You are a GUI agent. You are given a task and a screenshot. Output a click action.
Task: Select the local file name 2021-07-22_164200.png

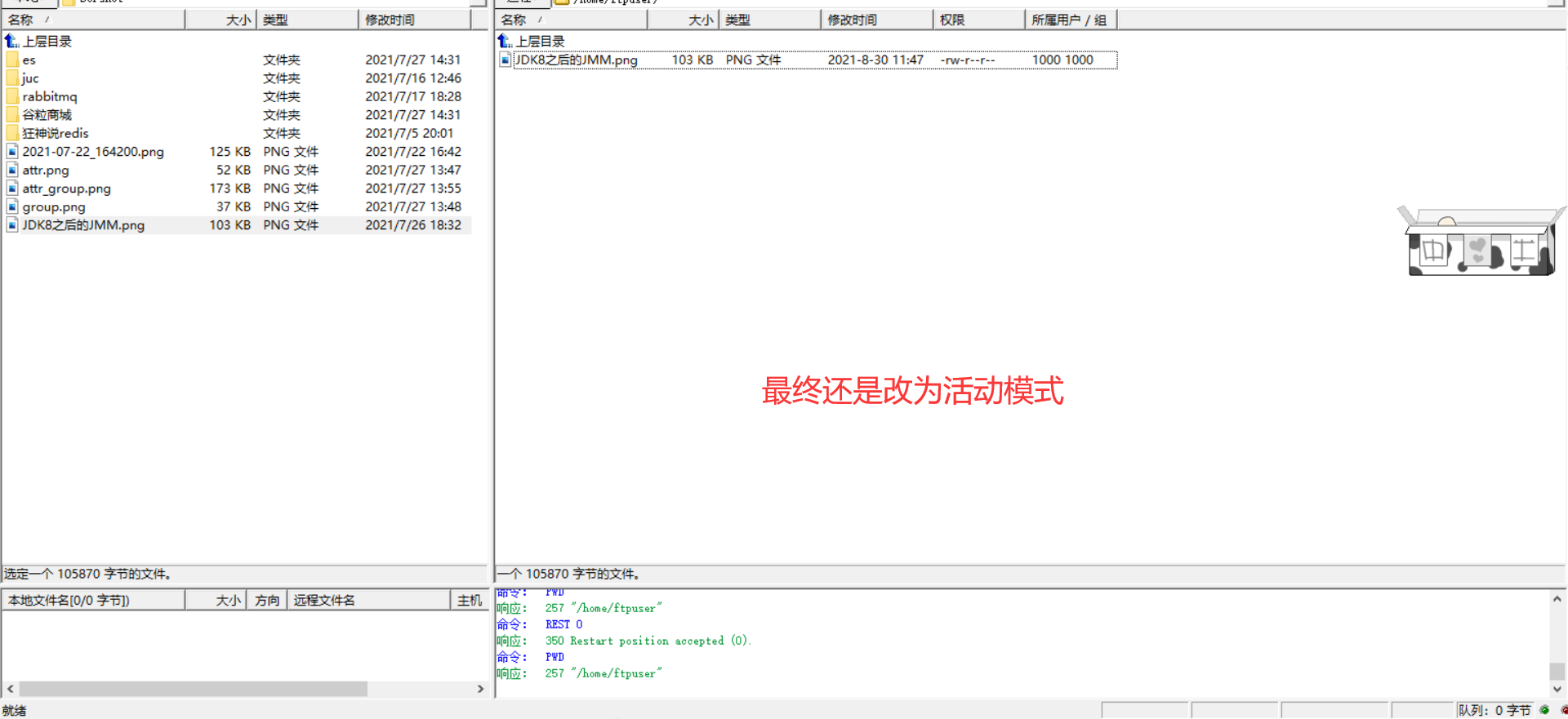[93, 152]
